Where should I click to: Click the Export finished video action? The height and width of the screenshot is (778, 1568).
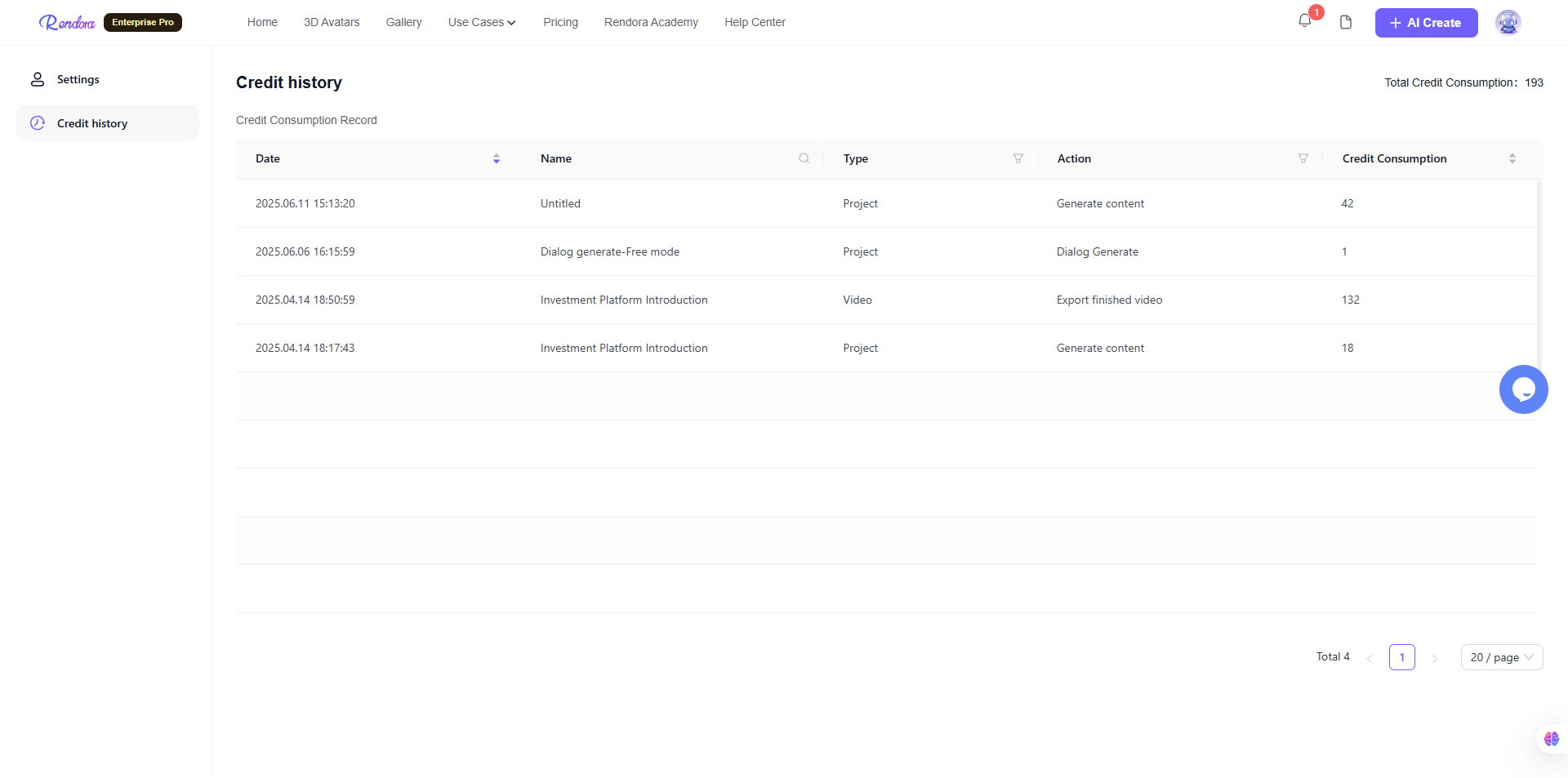1109,300
